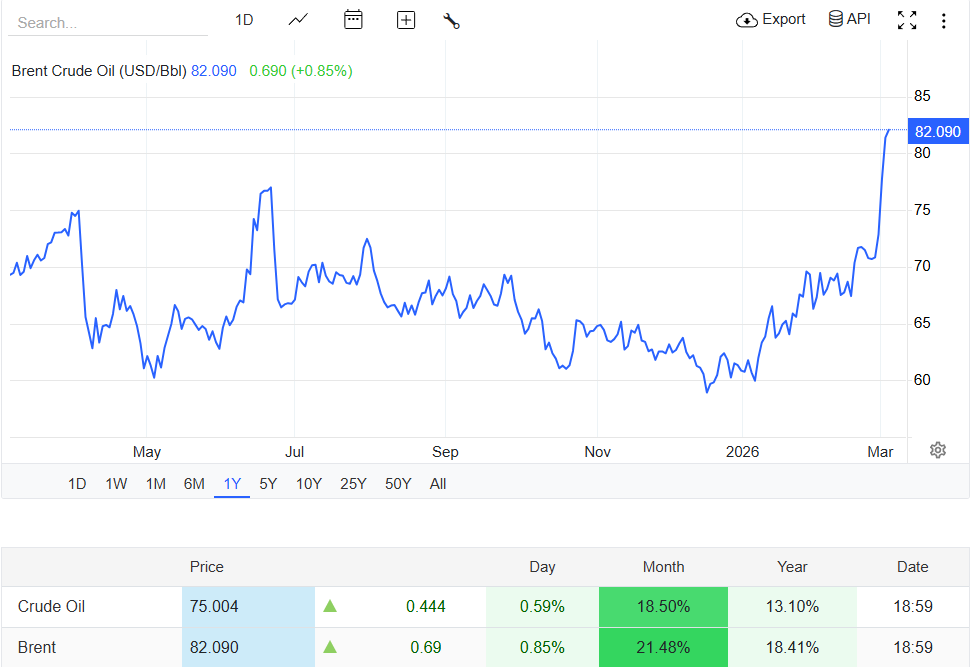This screenshot has width=971, height=667.
Task: Open the Brent link in table
Action: click(37, 647)
